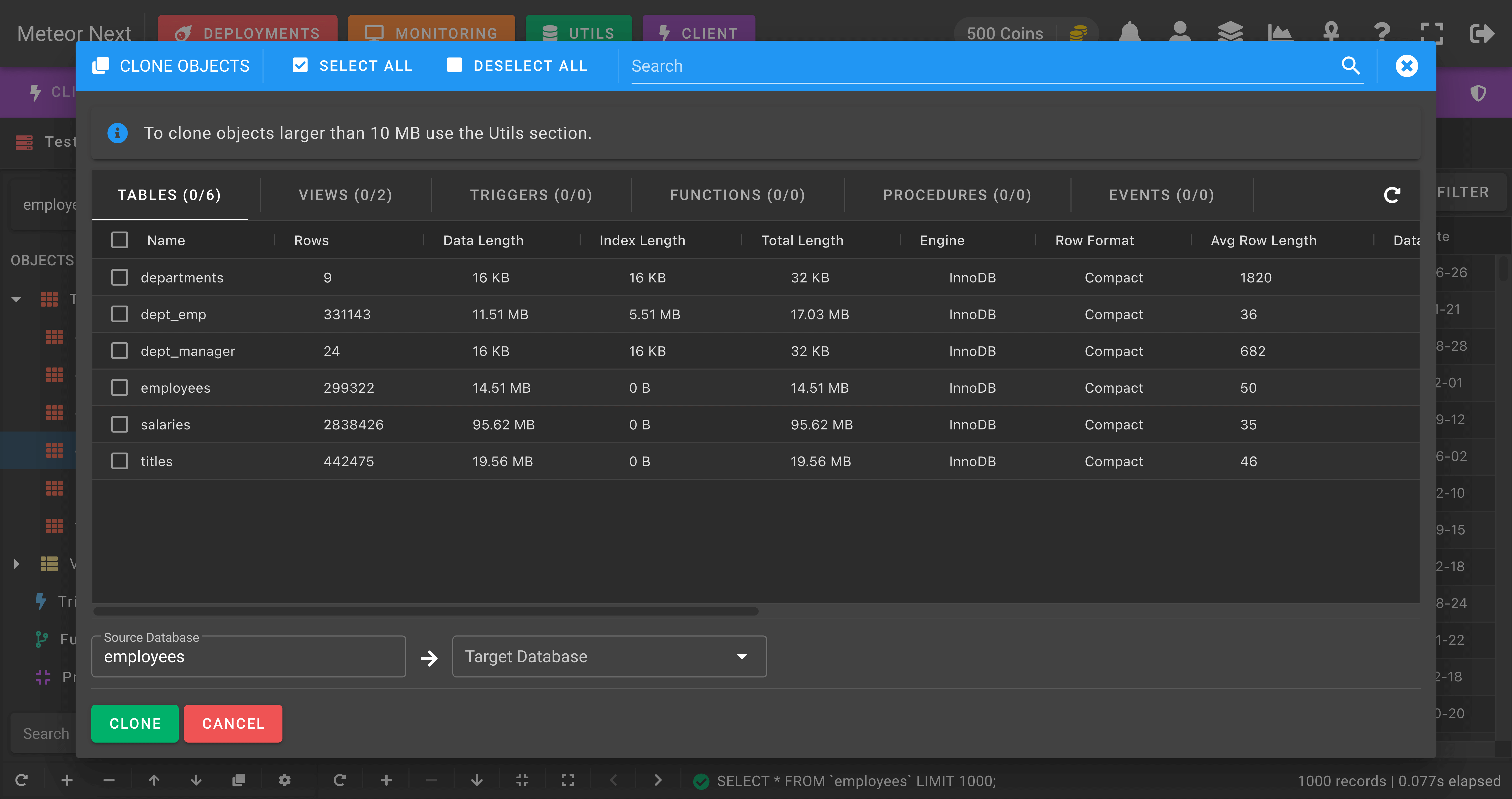Click the minus icon in bottom-left toolbar
1512x799 pixels.
tap(109, 780)
